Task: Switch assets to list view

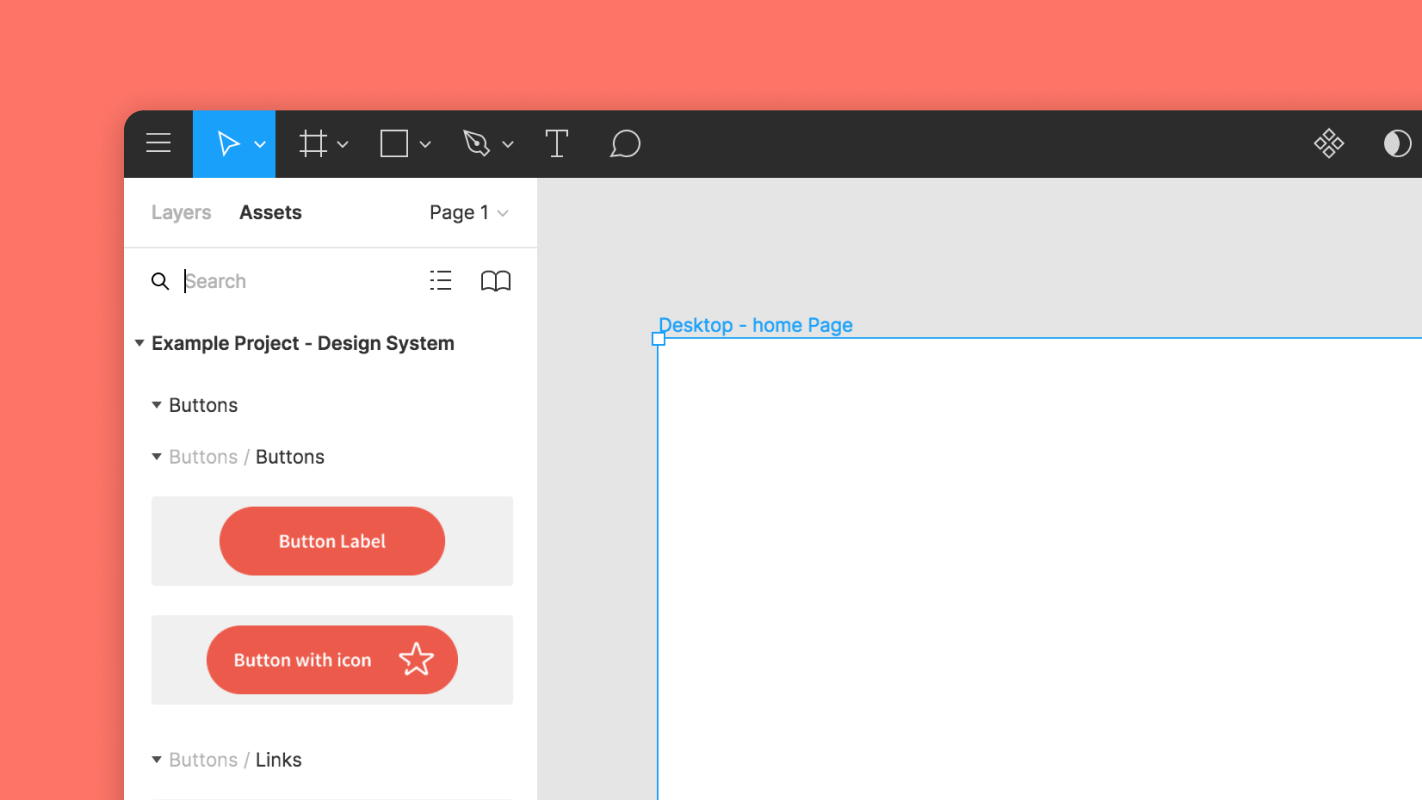Action: pyautogui.click(x=441, y=281)
